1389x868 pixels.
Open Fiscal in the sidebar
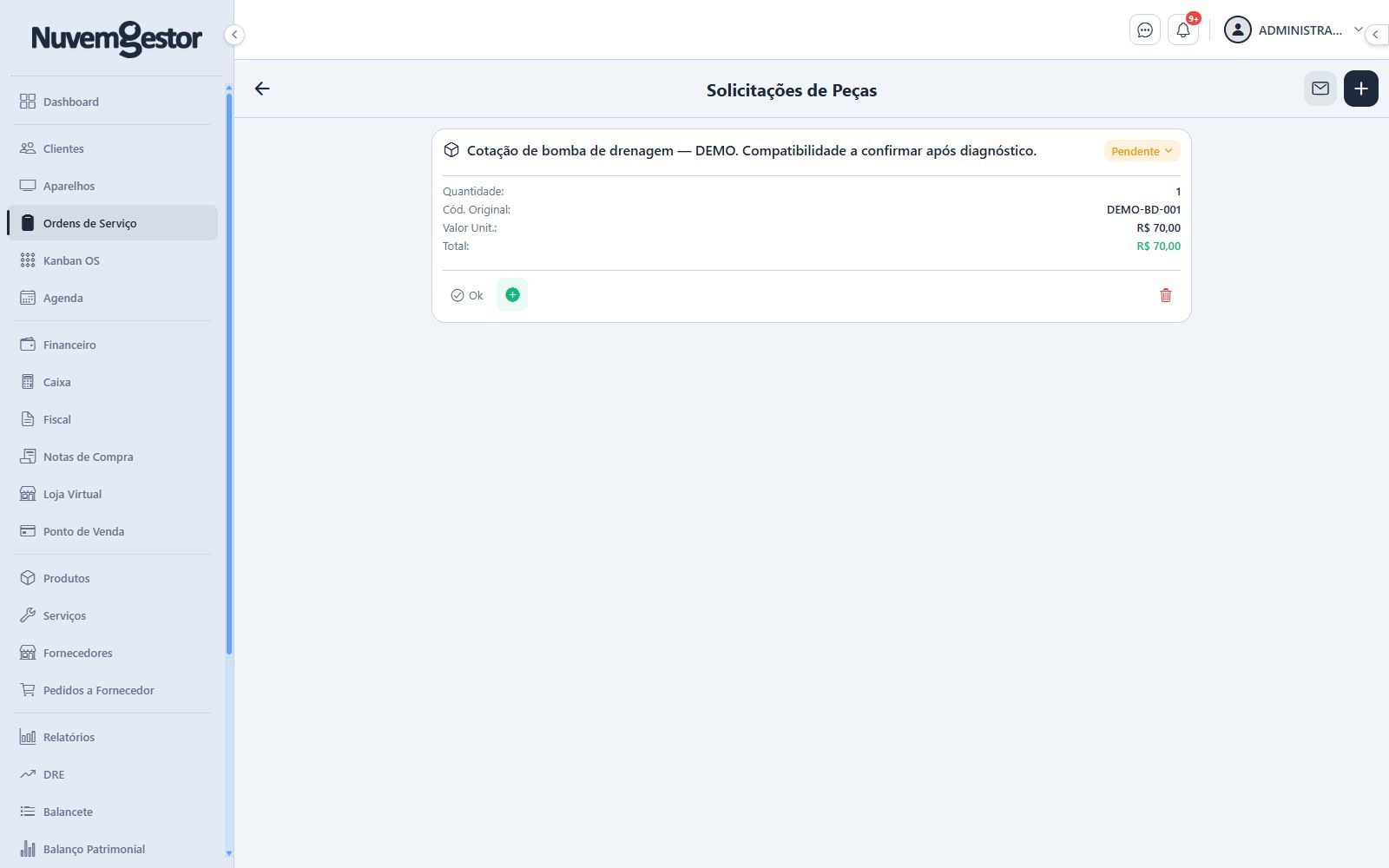(112, 419)
